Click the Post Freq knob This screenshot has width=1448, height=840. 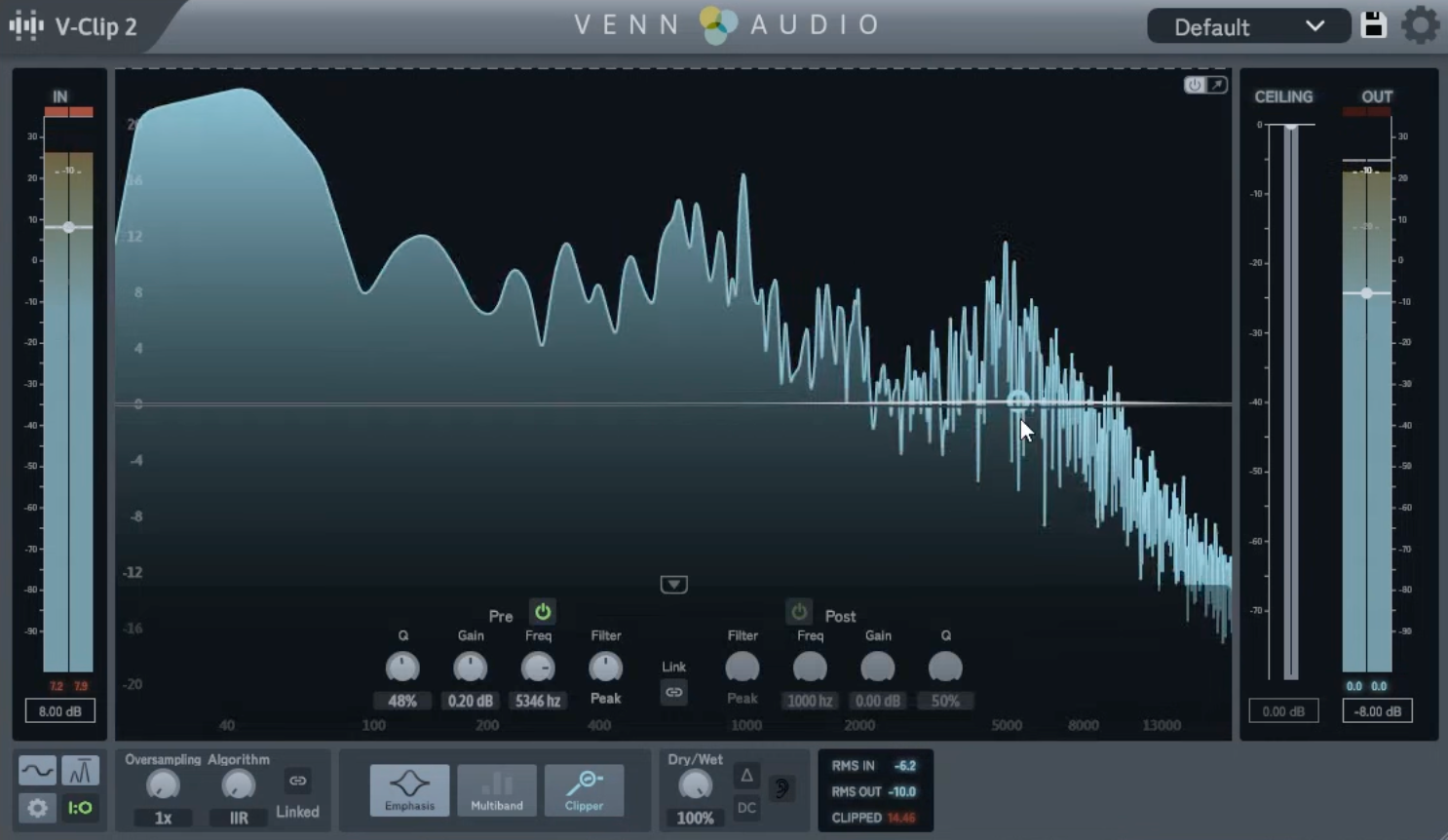810,668
